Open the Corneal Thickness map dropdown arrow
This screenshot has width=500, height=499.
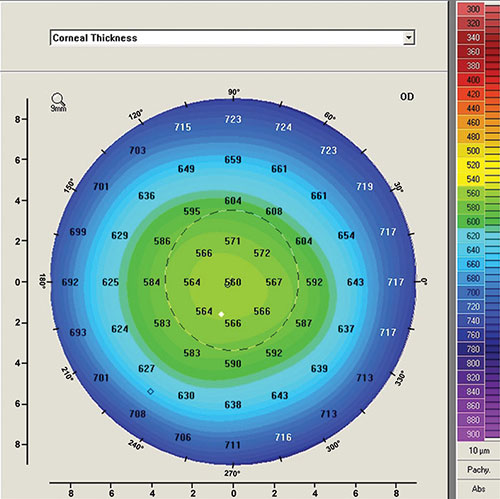click(409, 38)
